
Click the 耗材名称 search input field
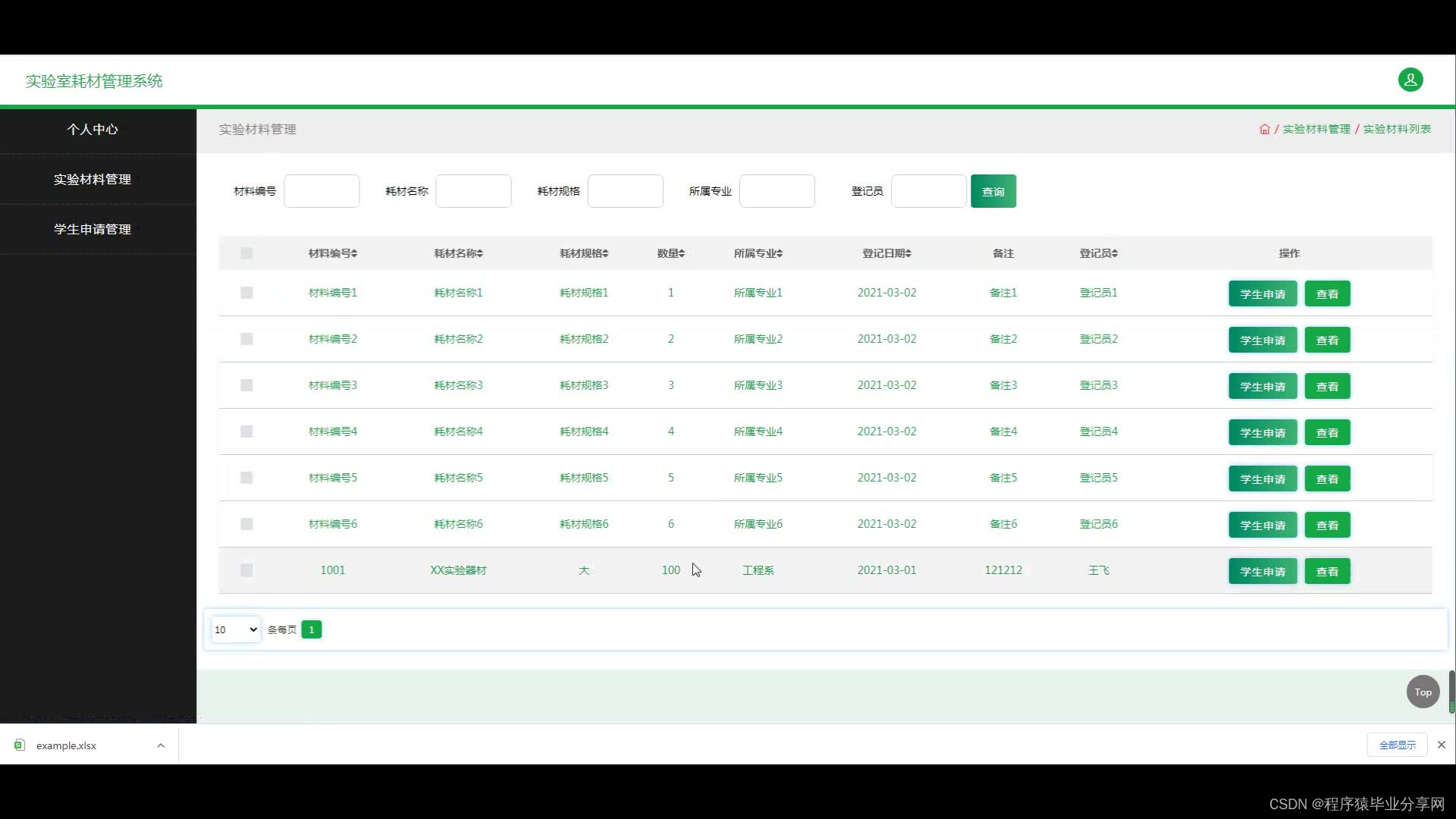click(x=473, y=191)
